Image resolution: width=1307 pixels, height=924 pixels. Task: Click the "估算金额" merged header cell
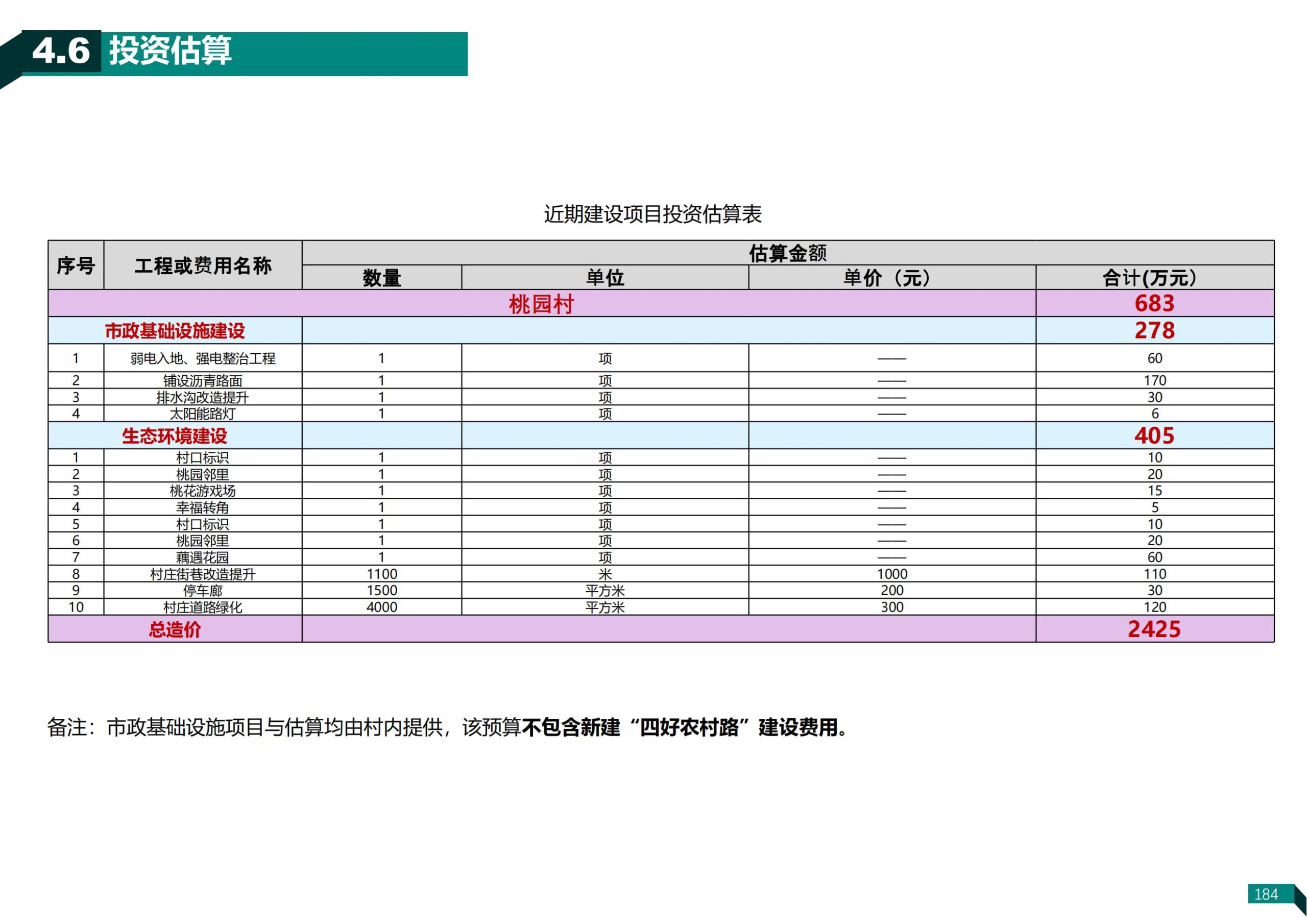(788, 253)
